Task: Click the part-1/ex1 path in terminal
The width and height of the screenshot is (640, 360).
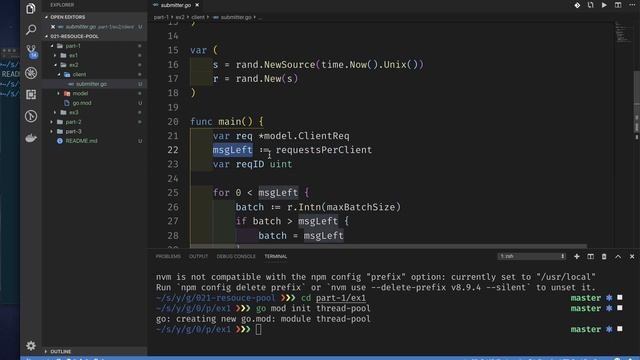Action: [341, 298]
